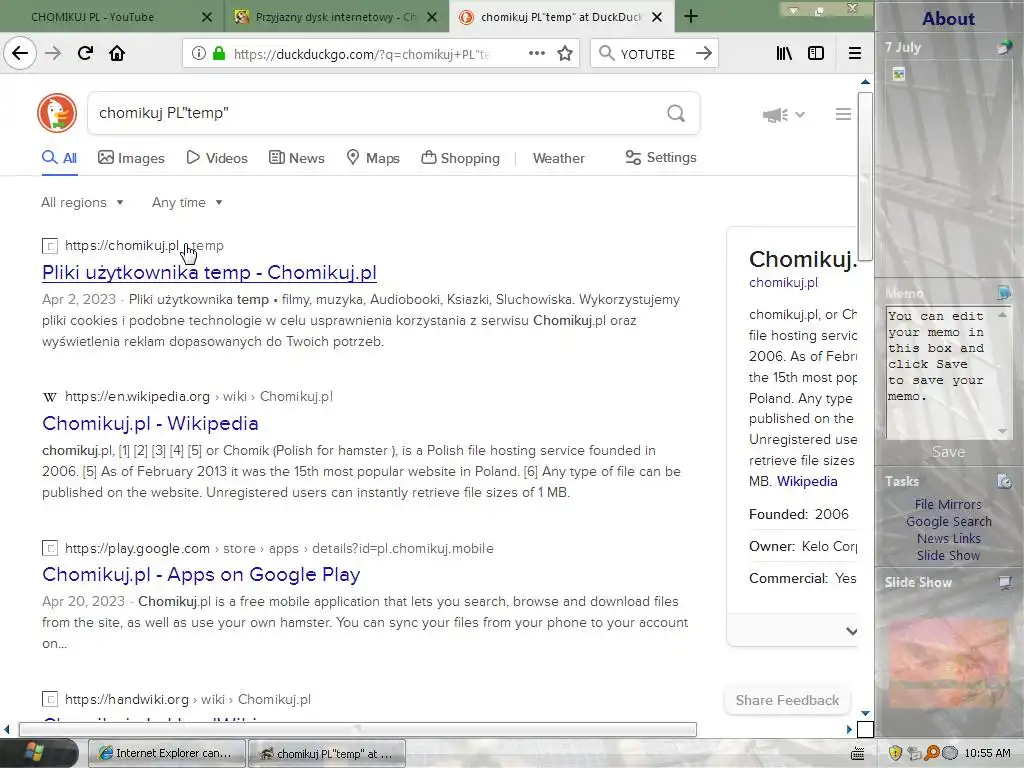The image size is (1024, 768).
Task: Click the browser Forward arrow
Action: coord(53,54)
